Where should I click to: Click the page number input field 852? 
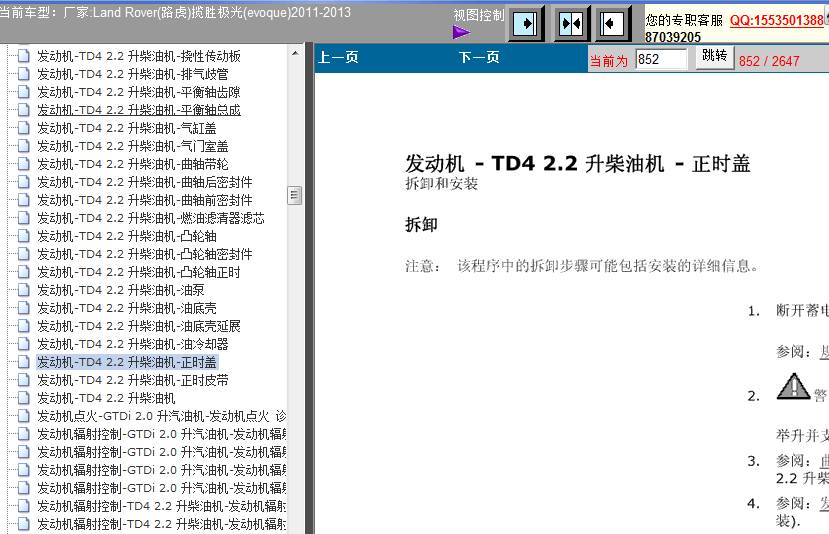point(661,59)
